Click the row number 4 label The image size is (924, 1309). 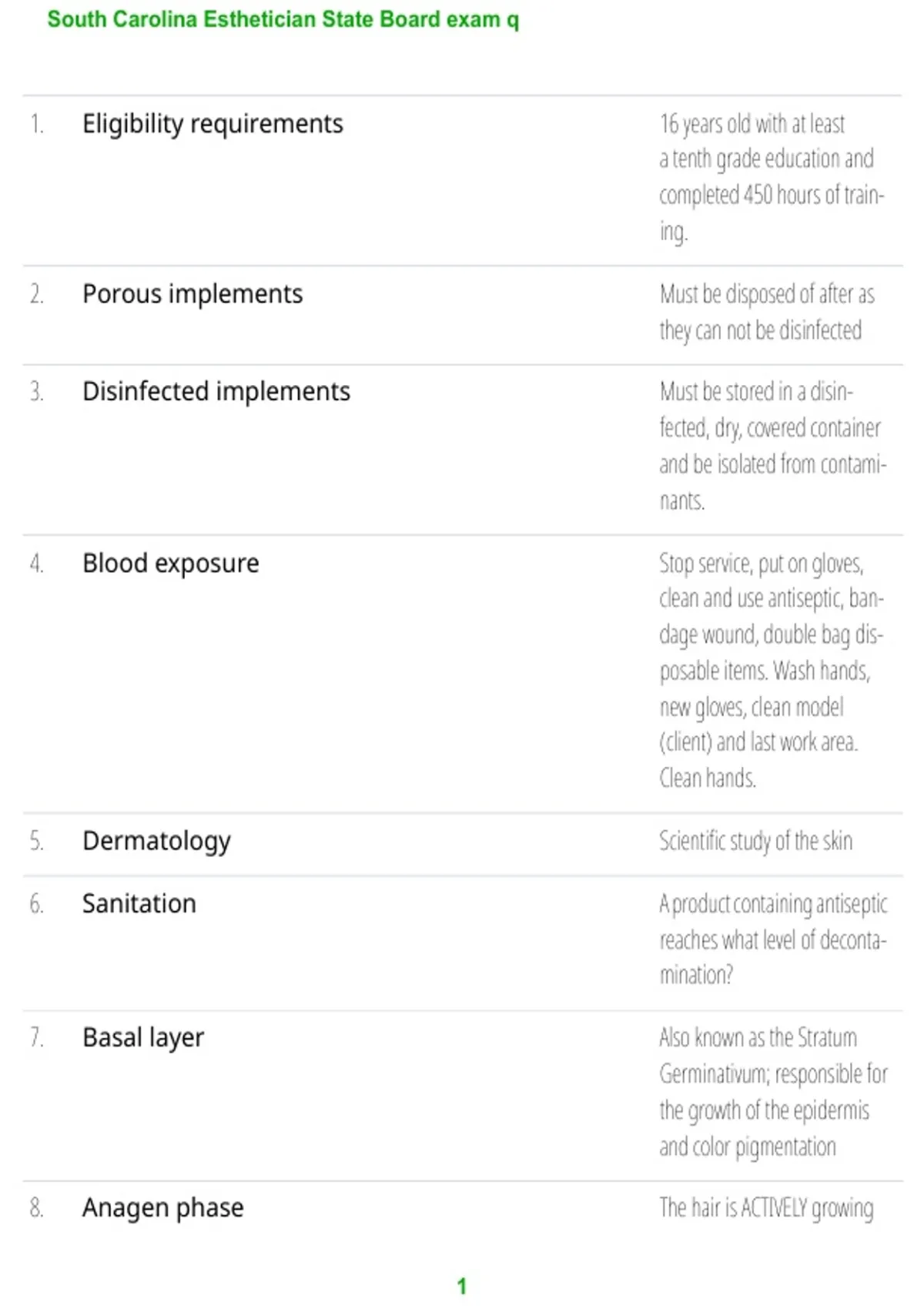pos(36,564)
